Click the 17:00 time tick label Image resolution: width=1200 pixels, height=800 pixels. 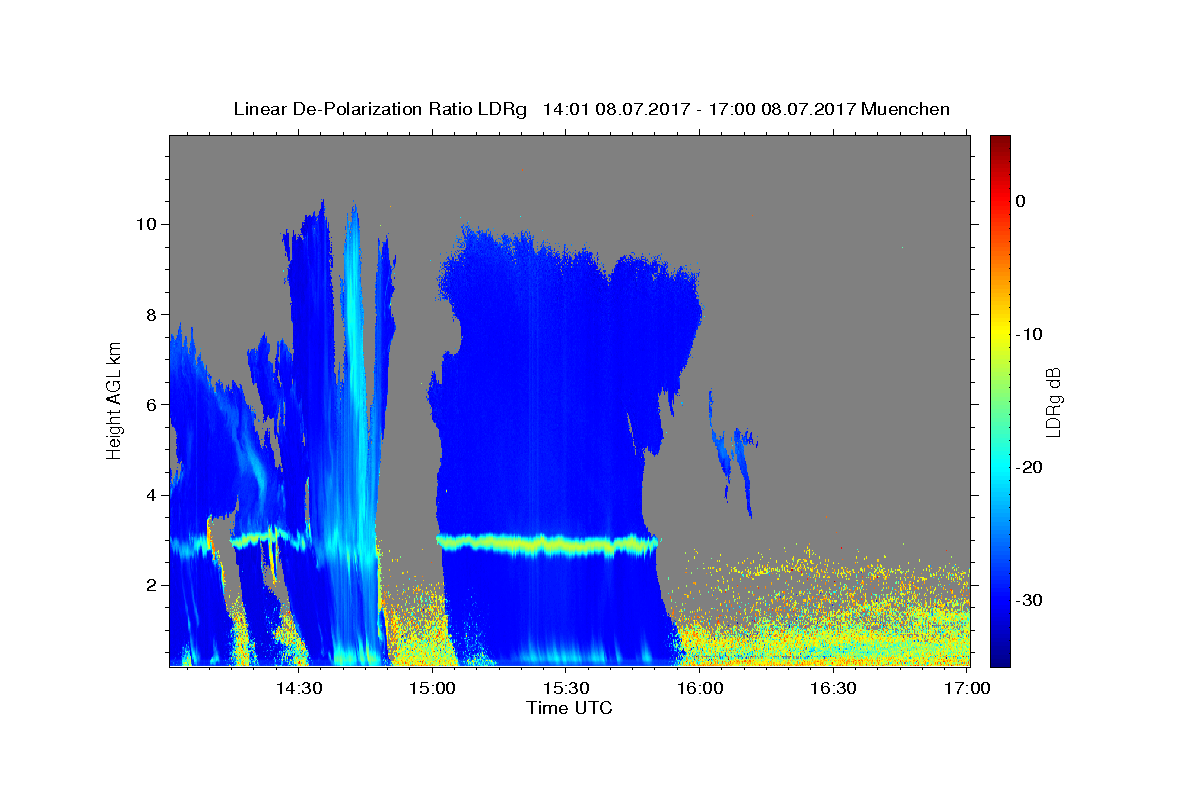pyautogui.click(x=967, y=689)
